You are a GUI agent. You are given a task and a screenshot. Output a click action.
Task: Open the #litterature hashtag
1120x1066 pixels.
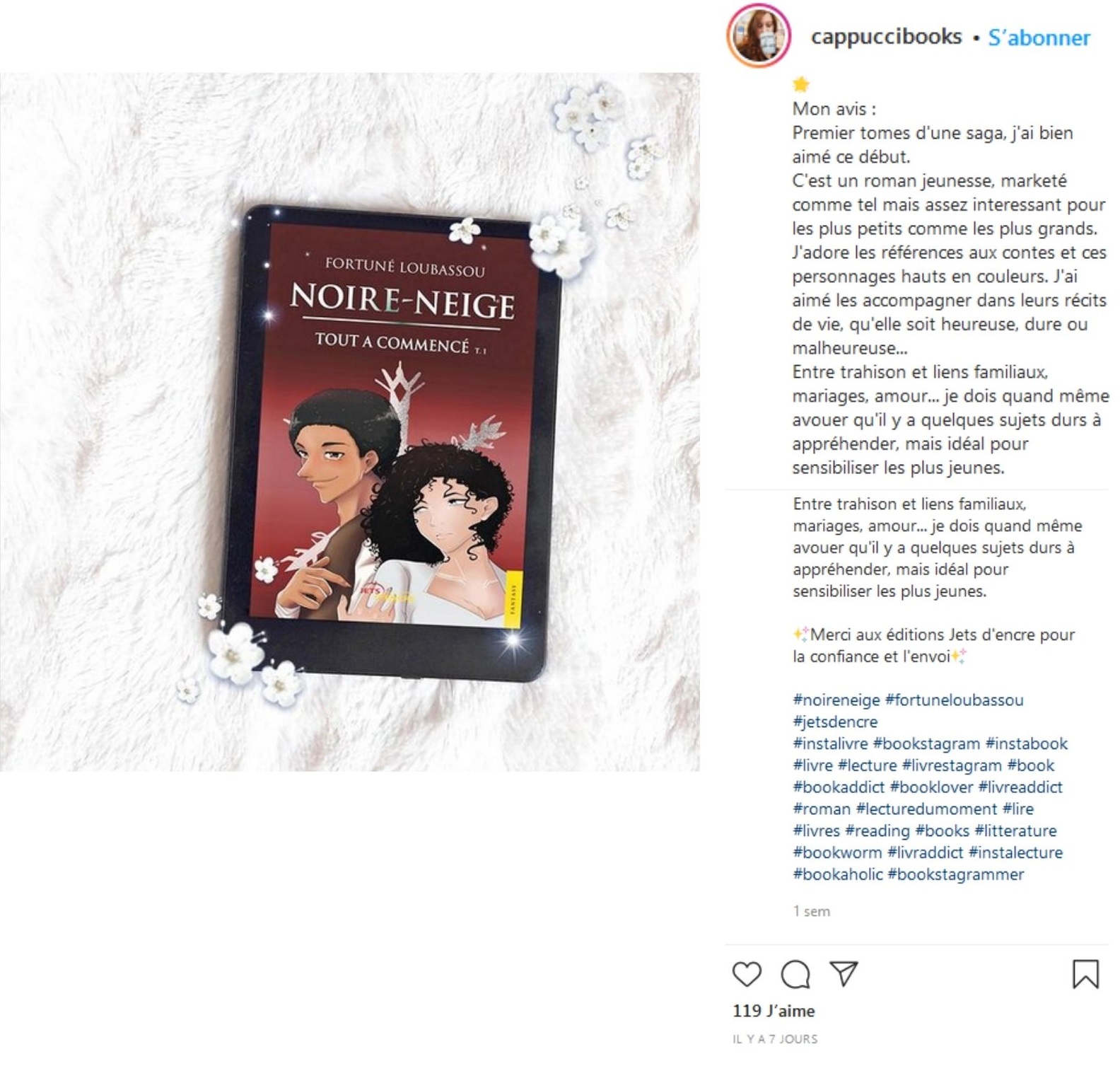(x=1015, y=830)
